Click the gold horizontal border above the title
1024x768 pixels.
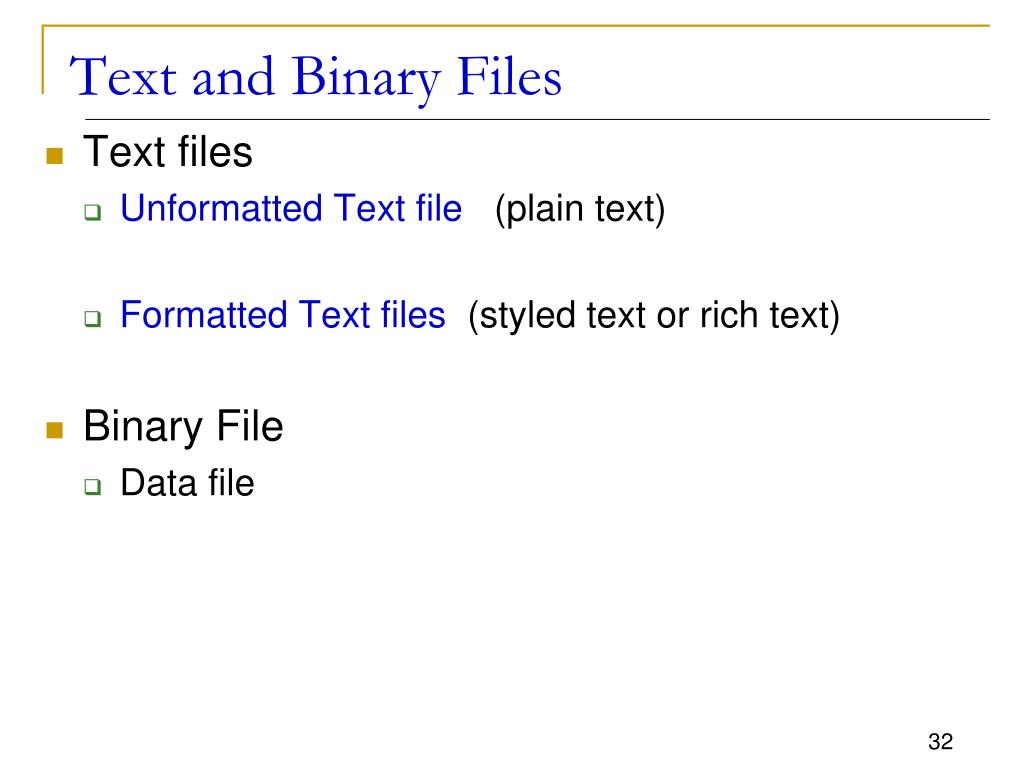516,26
